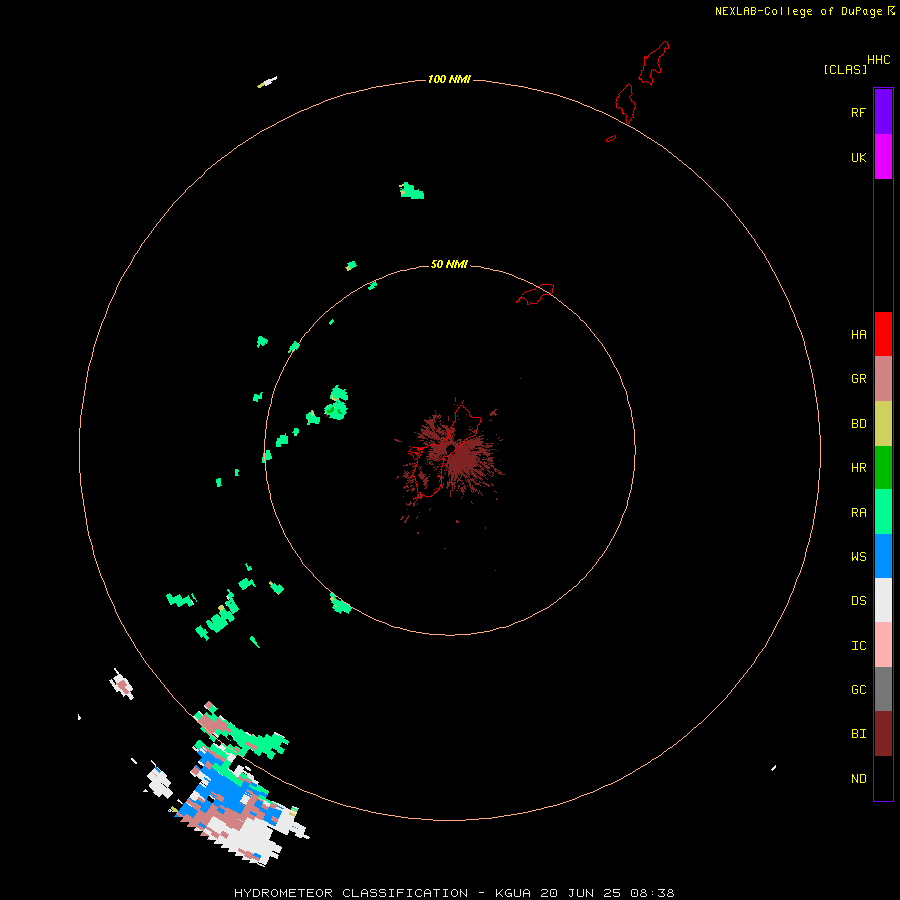
Task: Click the HYDROMETEOR CLASSIFICATION title text
Action: point(351,893)
